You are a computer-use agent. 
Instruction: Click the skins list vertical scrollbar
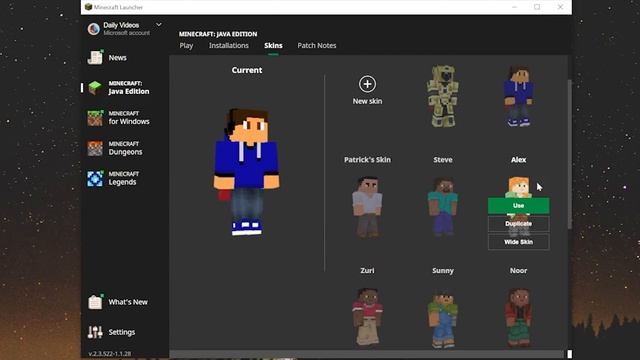(x=570, y=154)
